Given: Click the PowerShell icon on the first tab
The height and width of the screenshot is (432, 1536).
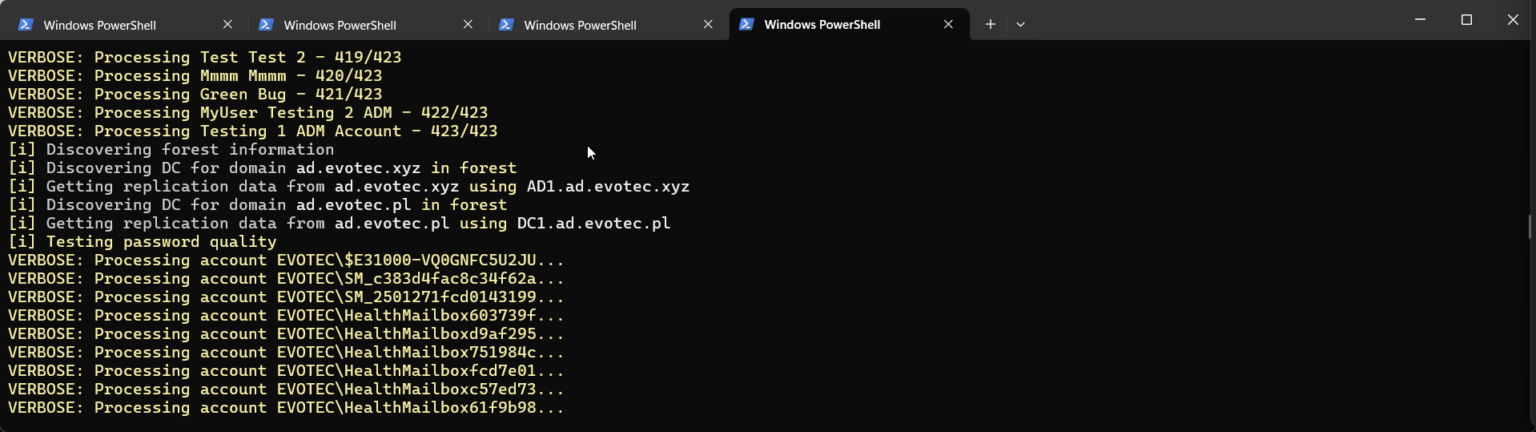Looking at the screenshot, I should [x=26, y=25].
